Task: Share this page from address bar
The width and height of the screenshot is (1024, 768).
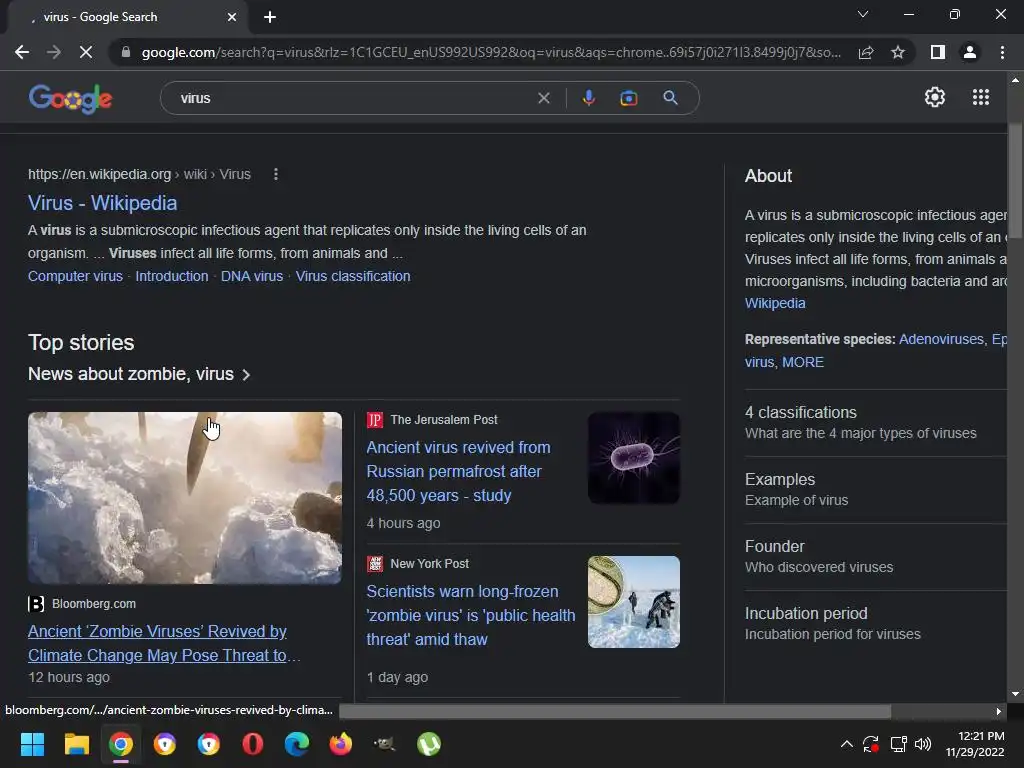Action: [x=866, y=52]
